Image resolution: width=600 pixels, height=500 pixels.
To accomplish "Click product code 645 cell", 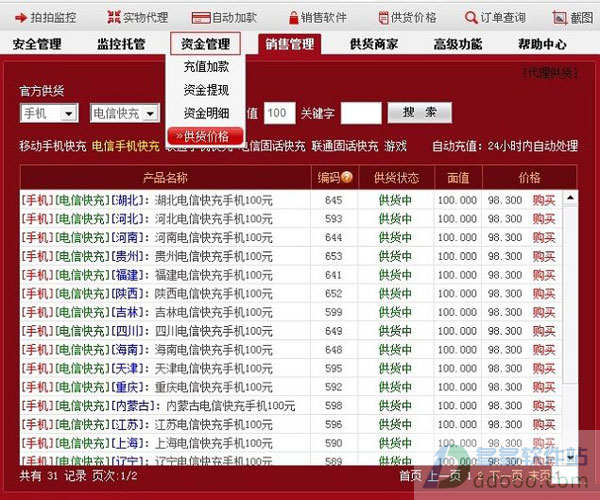I will coord(334,200).
